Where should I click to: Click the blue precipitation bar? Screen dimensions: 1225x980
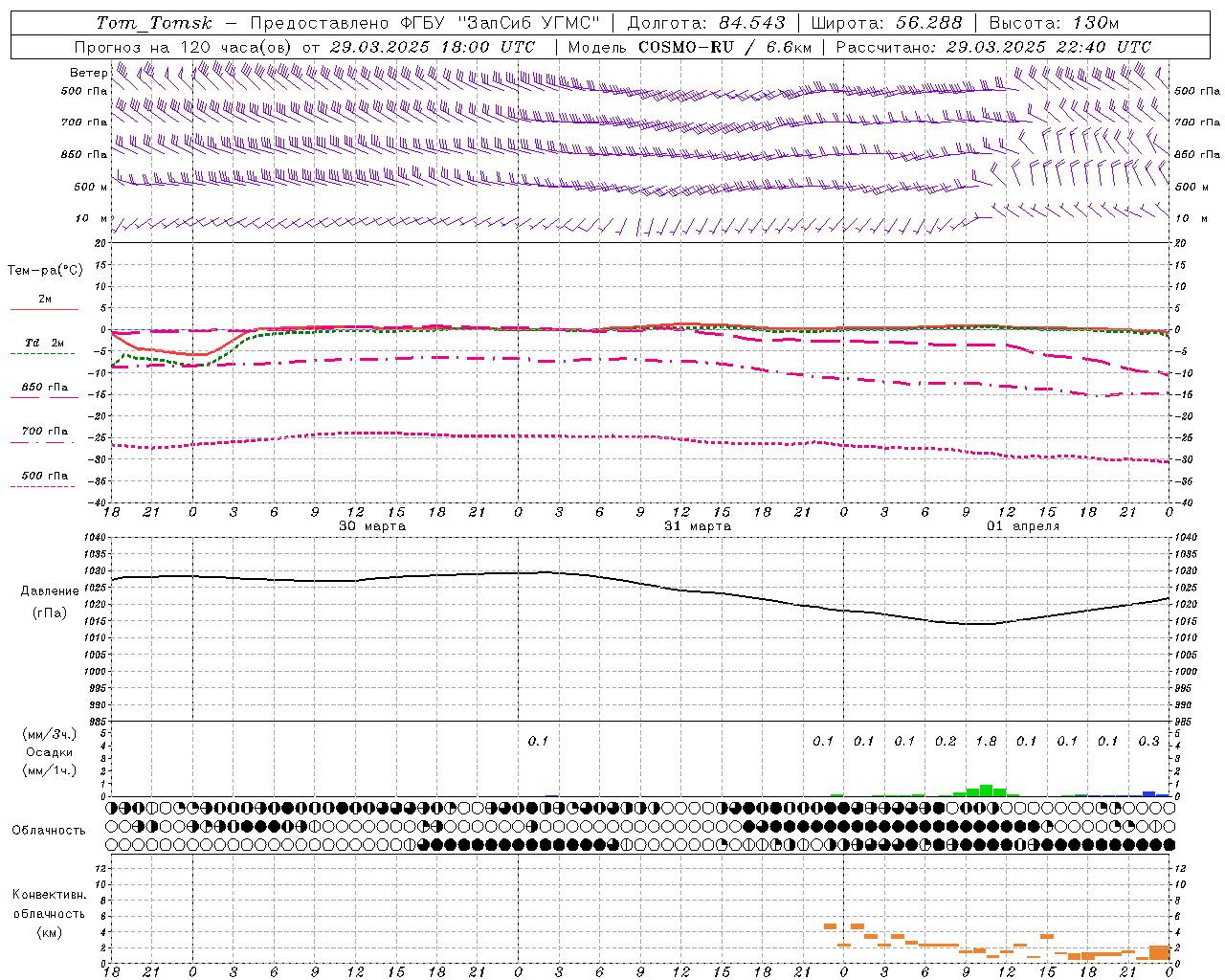(x=1149, y=794)
